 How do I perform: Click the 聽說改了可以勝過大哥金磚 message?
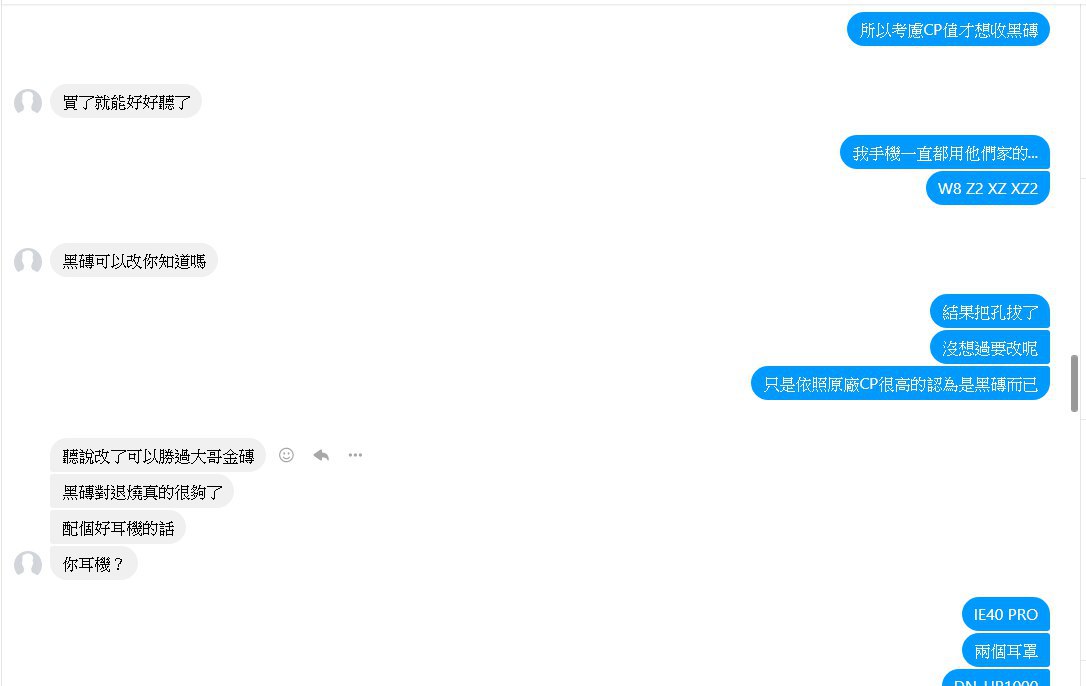pyautogui.click(x=158, y=456)
